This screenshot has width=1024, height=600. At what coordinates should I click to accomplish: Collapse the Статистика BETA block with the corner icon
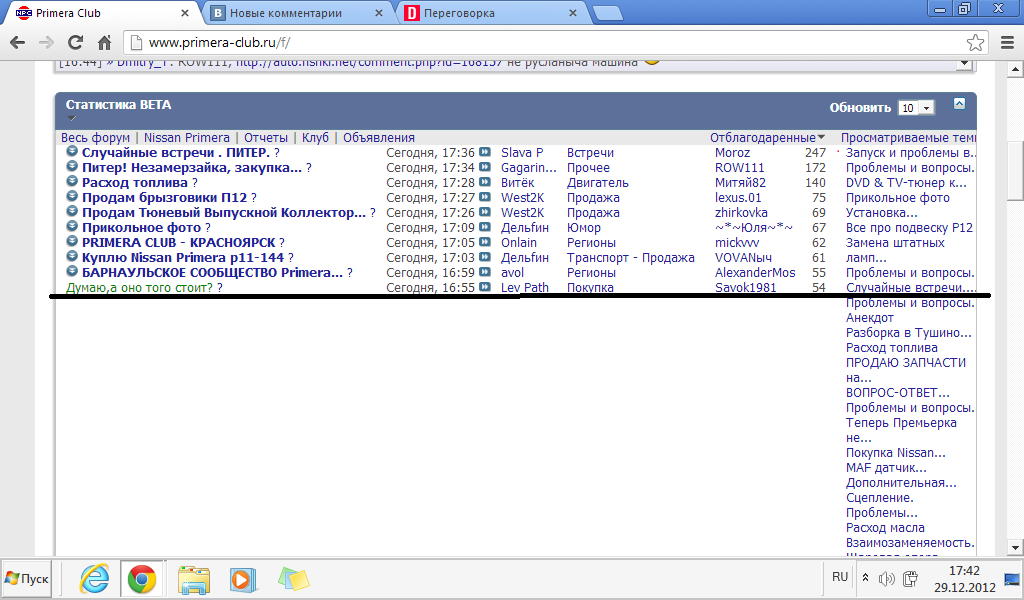point(959,103)
